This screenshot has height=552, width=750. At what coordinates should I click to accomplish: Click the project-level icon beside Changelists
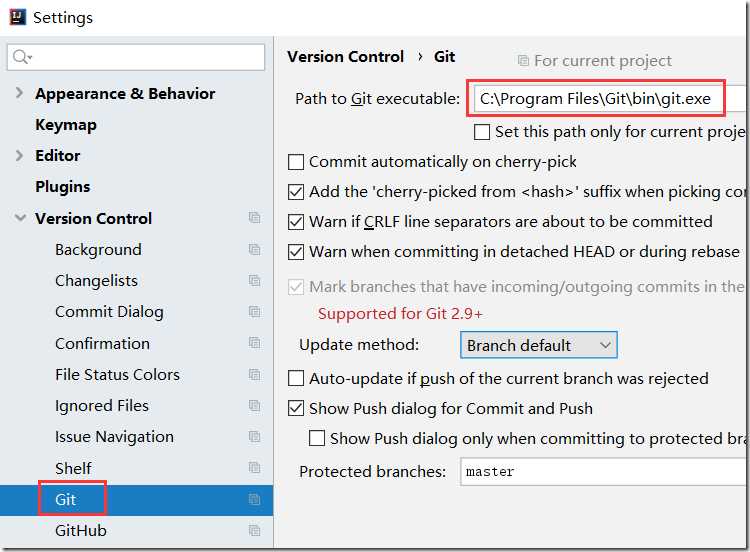[255, 281]
